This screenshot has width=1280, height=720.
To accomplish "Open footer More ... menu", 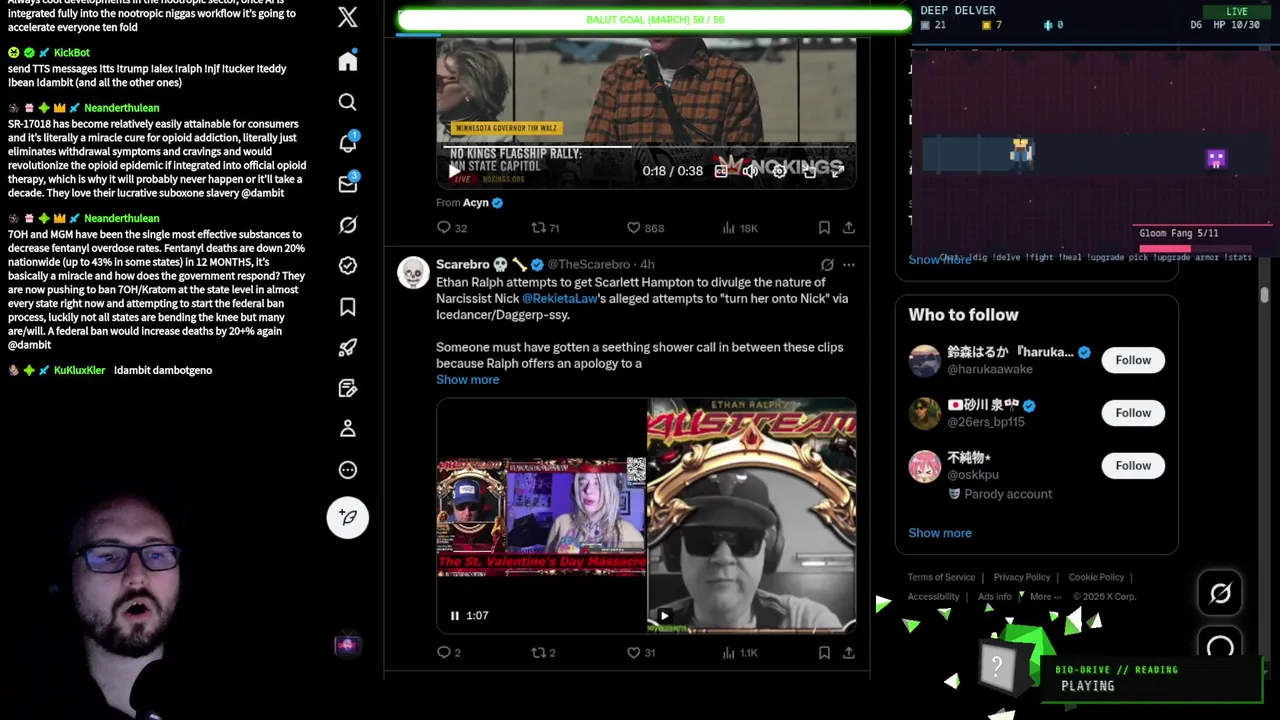I will [x=1046, y=597].
